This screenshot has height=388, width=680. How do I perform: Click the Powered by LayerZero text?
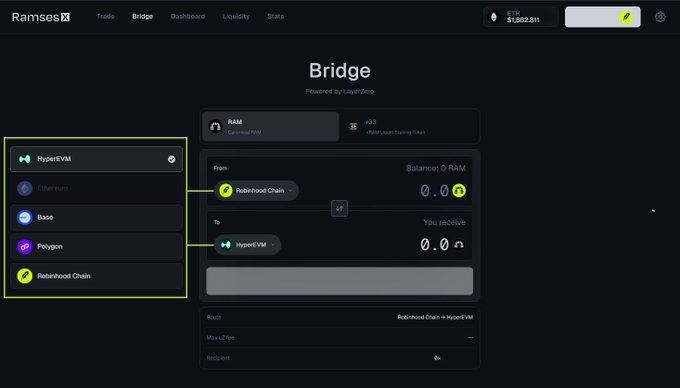340,91
